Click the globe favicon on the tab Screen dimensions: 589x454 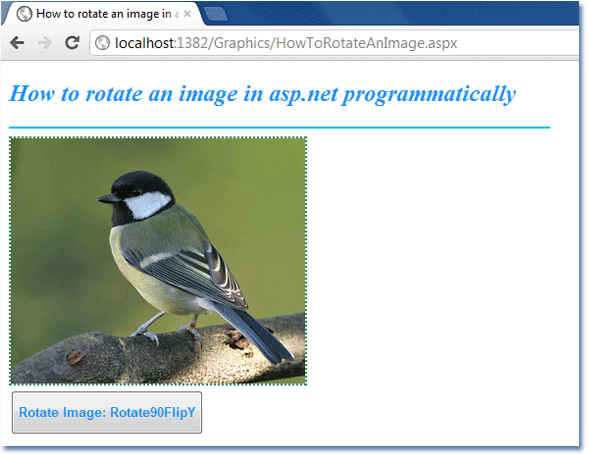(x=24, y=14)
